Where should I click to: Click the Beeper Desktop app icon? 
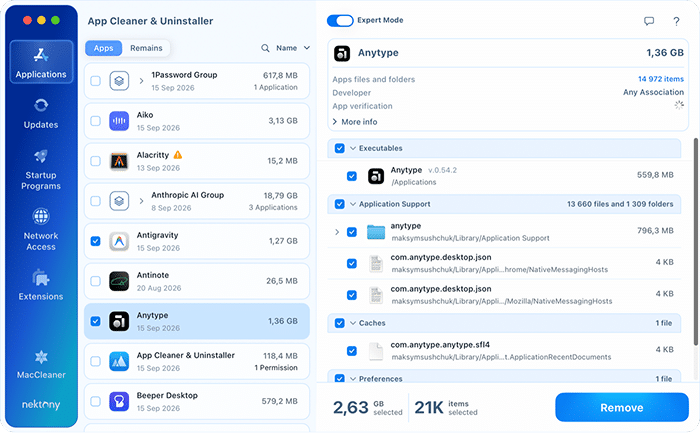(119, 402)
